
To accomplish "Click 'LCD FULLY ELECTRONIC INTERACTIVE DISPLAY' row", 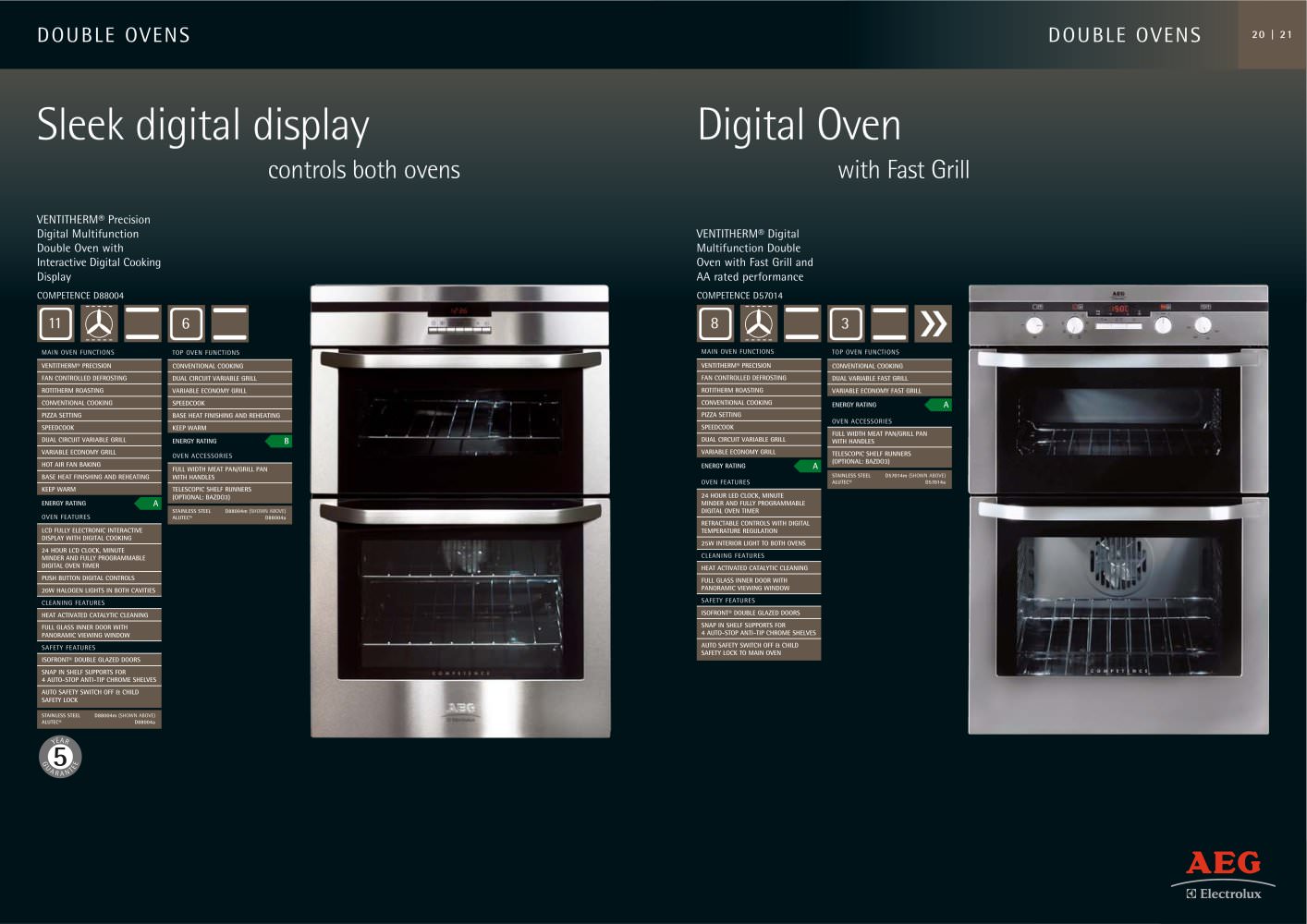I will 99,534.
